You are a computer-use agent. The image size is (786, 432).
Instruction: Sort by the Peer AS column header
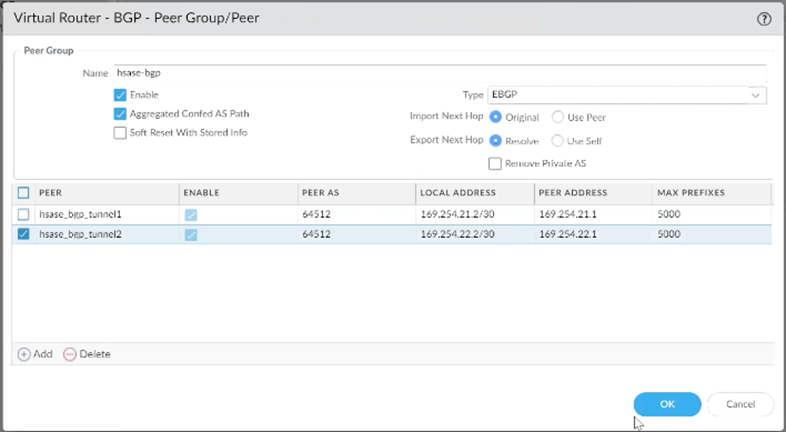[x=353, y=192]
